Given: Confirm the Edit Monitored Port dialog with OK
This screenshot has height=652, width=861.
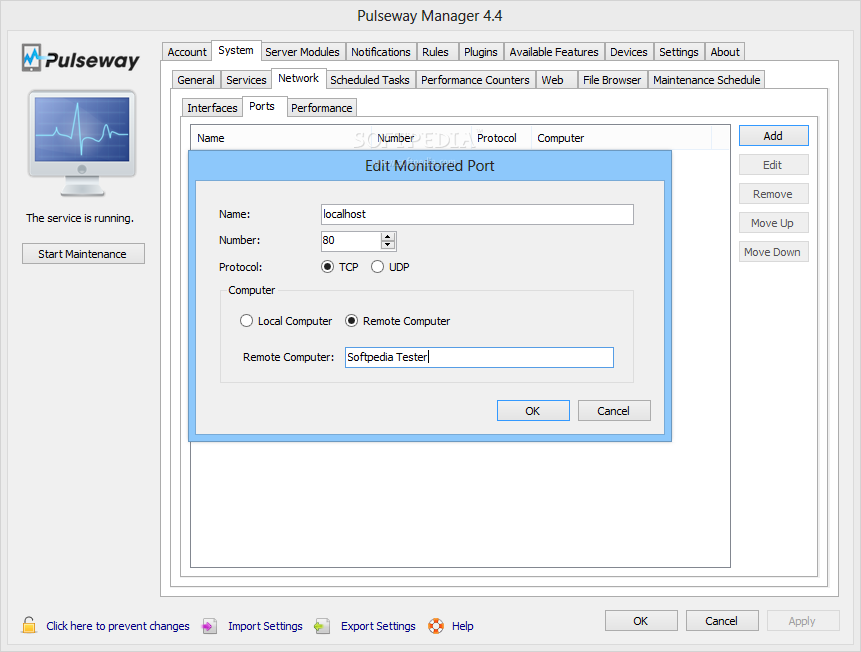Looking at the screenshot, I should click(x=533, y=411).
